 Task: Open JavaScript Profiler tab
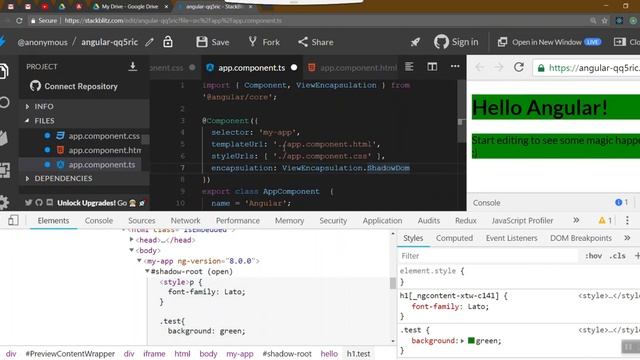pos(522,220)
